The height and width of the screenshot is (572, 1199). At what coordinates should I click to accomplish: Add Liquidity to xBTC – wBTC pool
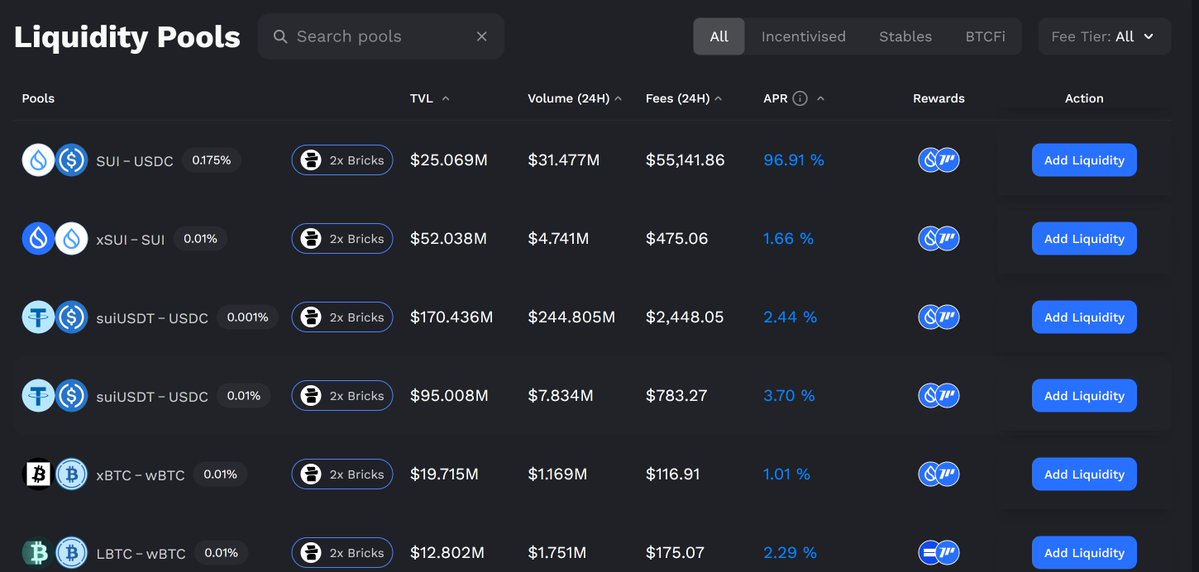(x=1084, y=474)
